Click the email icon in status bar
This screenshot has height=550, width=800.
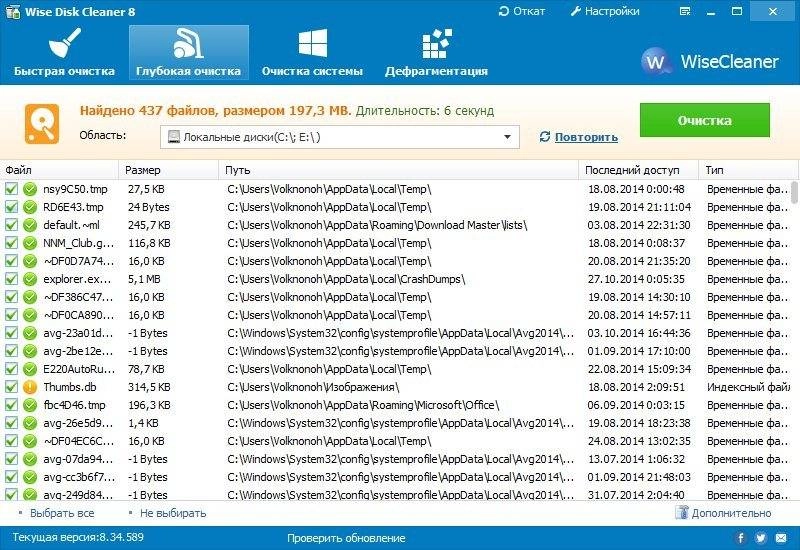(781, 538)
